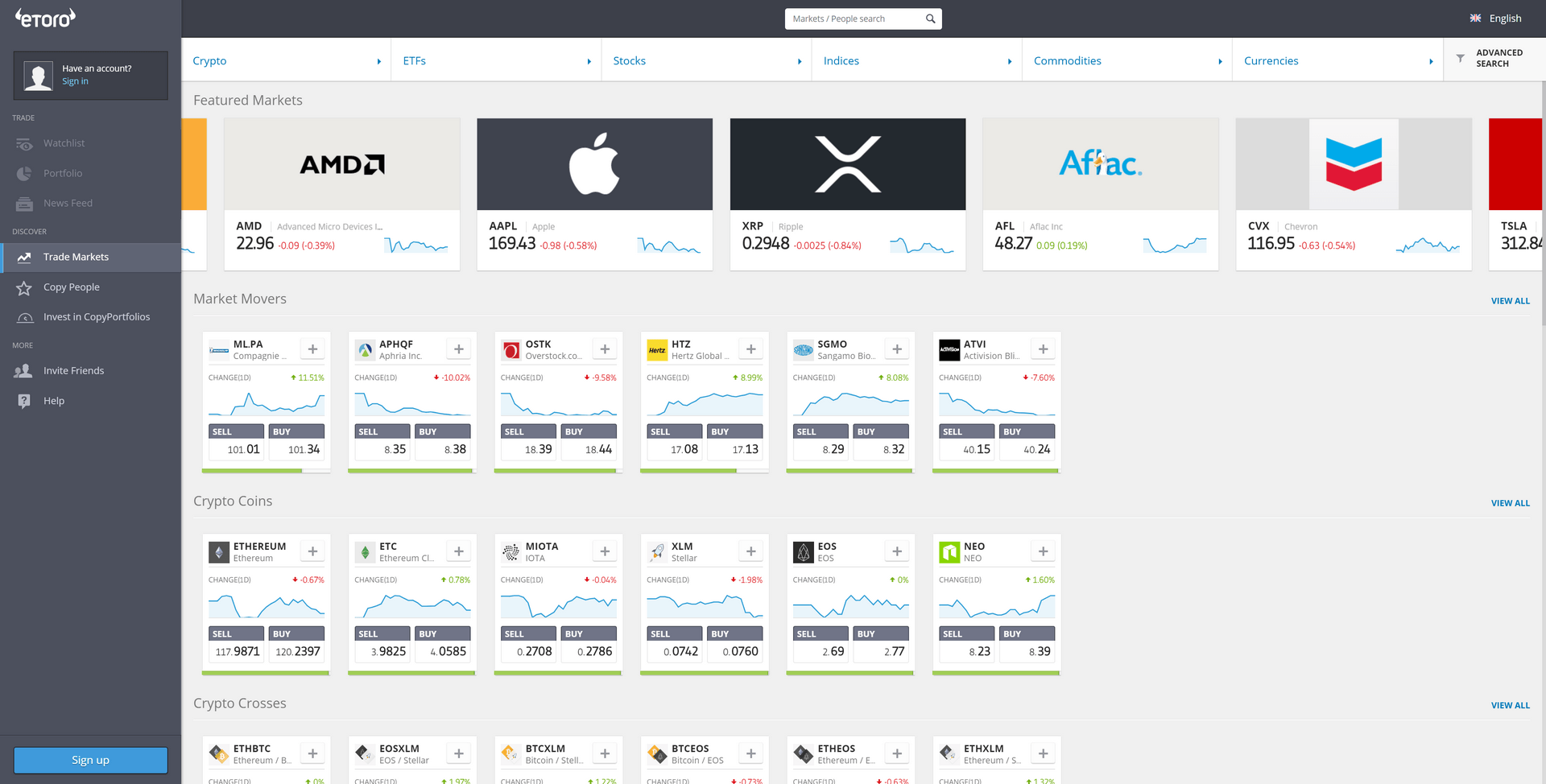Add SGMO to watchlist with plus
This screenshot has width=1546, height=784.
click(897, 349)
